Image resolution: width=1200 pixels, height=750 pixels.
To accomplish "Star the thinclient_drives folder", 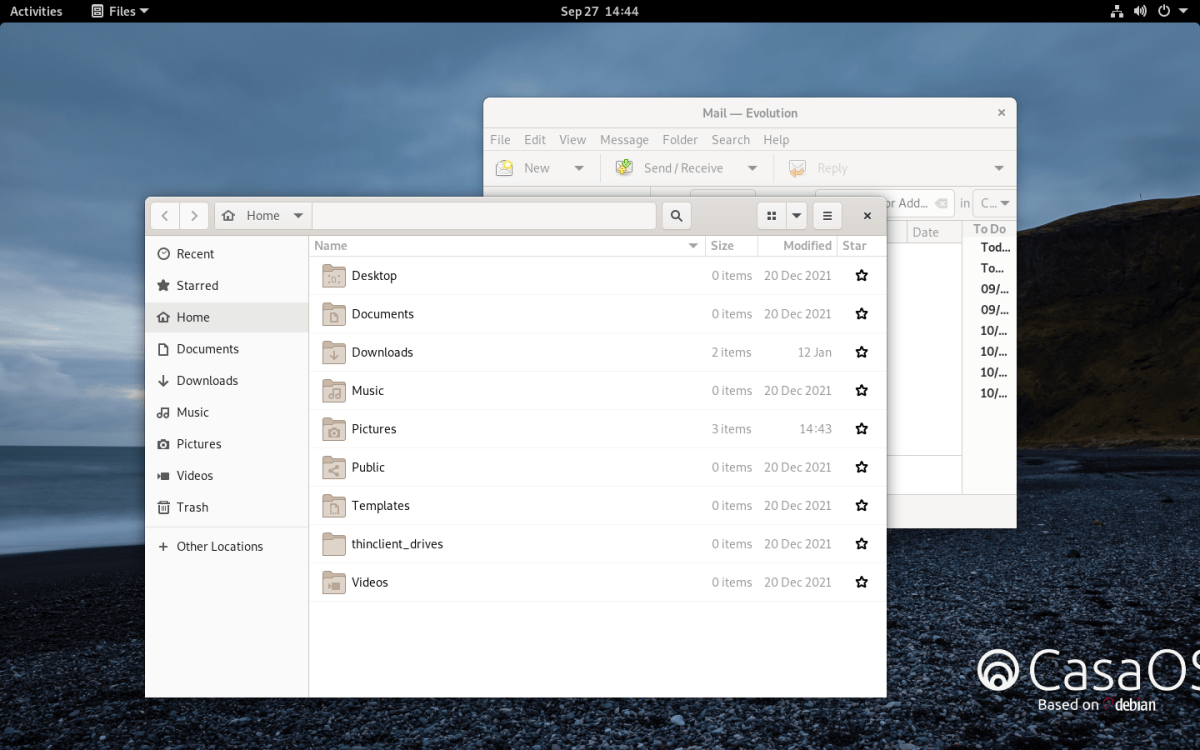I will click(x=861, y=544).
